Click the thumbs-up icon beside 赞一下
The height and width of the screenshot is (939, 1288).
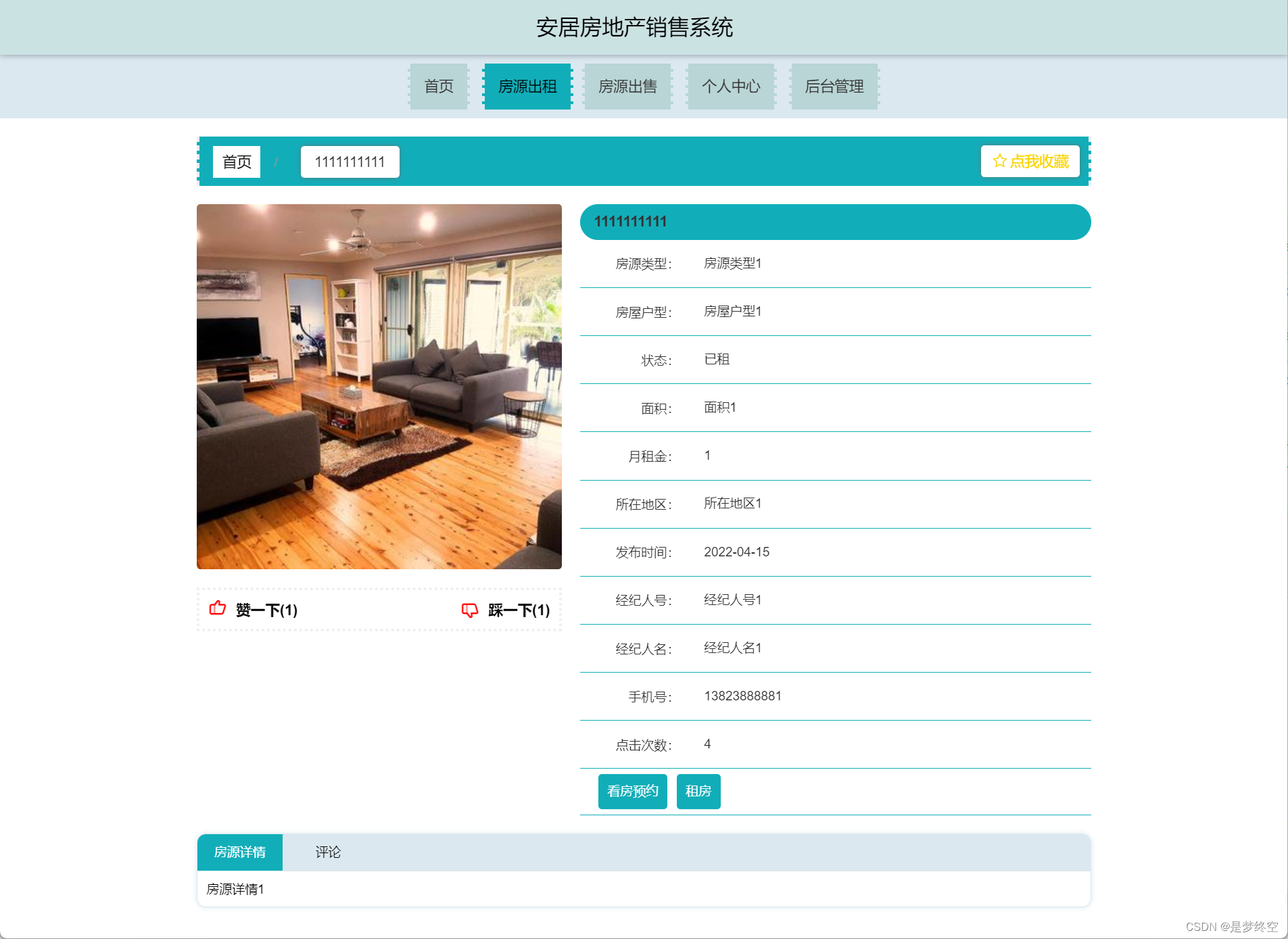point(218,608)
